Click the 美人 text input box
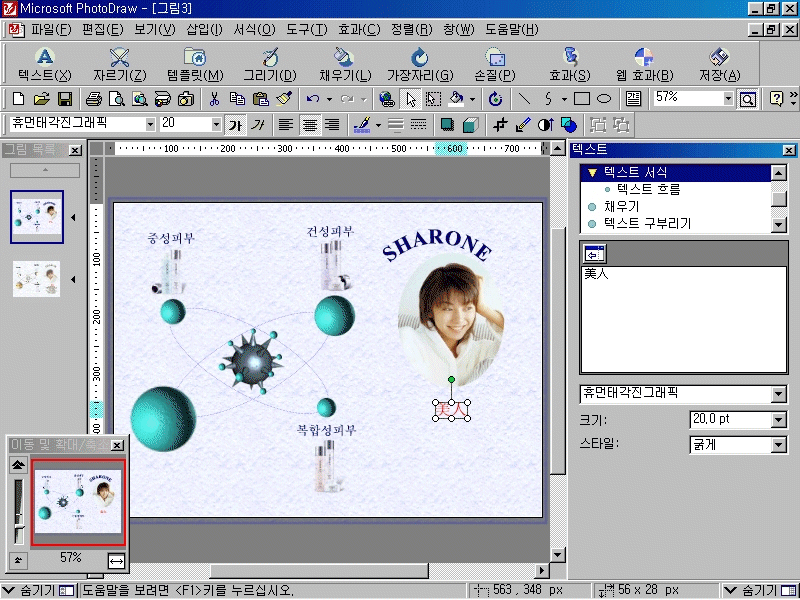 (684, 319)
